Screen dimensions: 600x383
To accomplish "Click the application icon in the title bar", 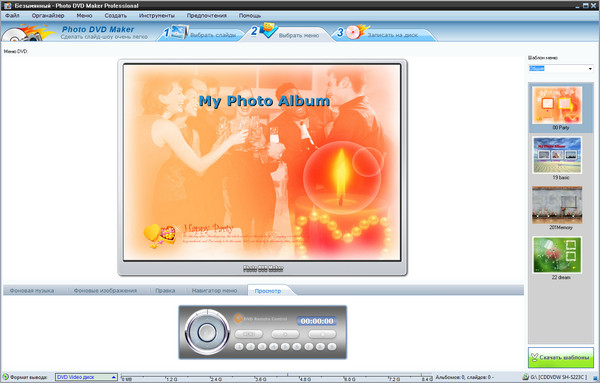I will pos(8,5).
